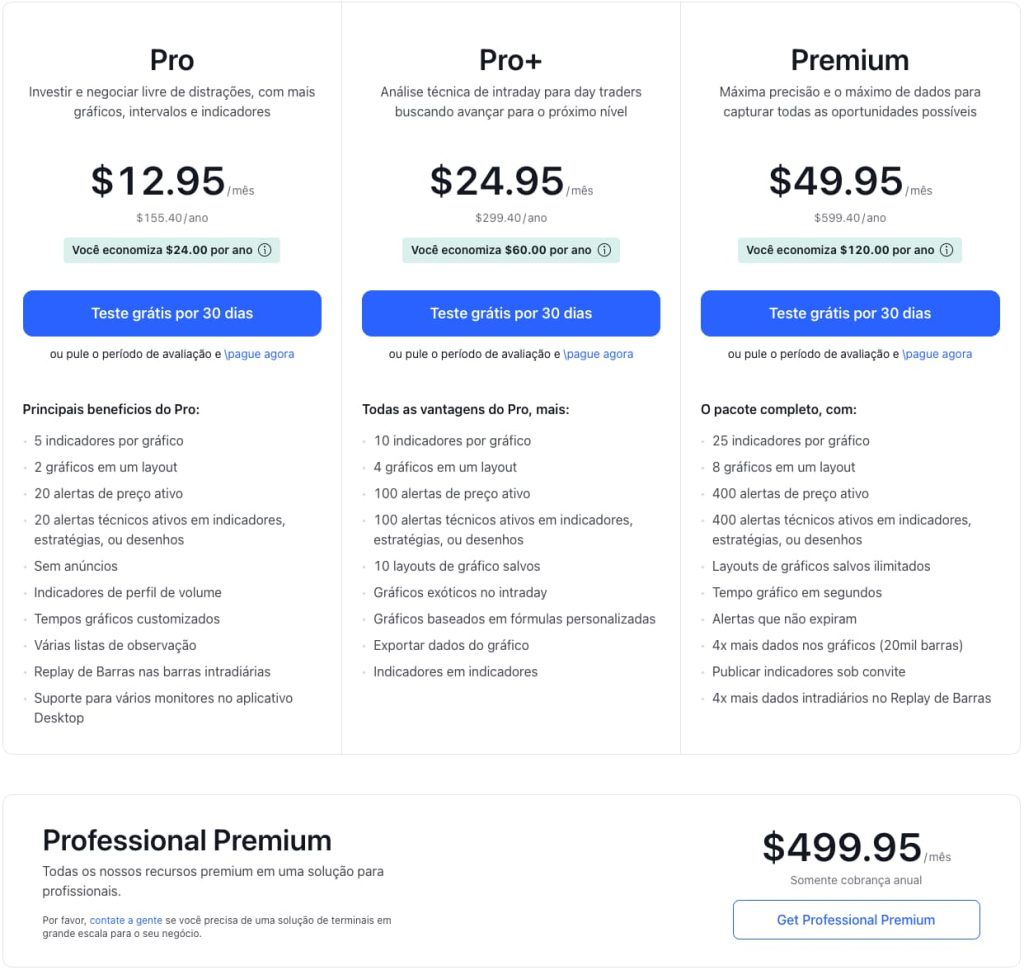Start Pro+ plan 30-day free trial
This screenshot has width=1024, height=970.
511,314
